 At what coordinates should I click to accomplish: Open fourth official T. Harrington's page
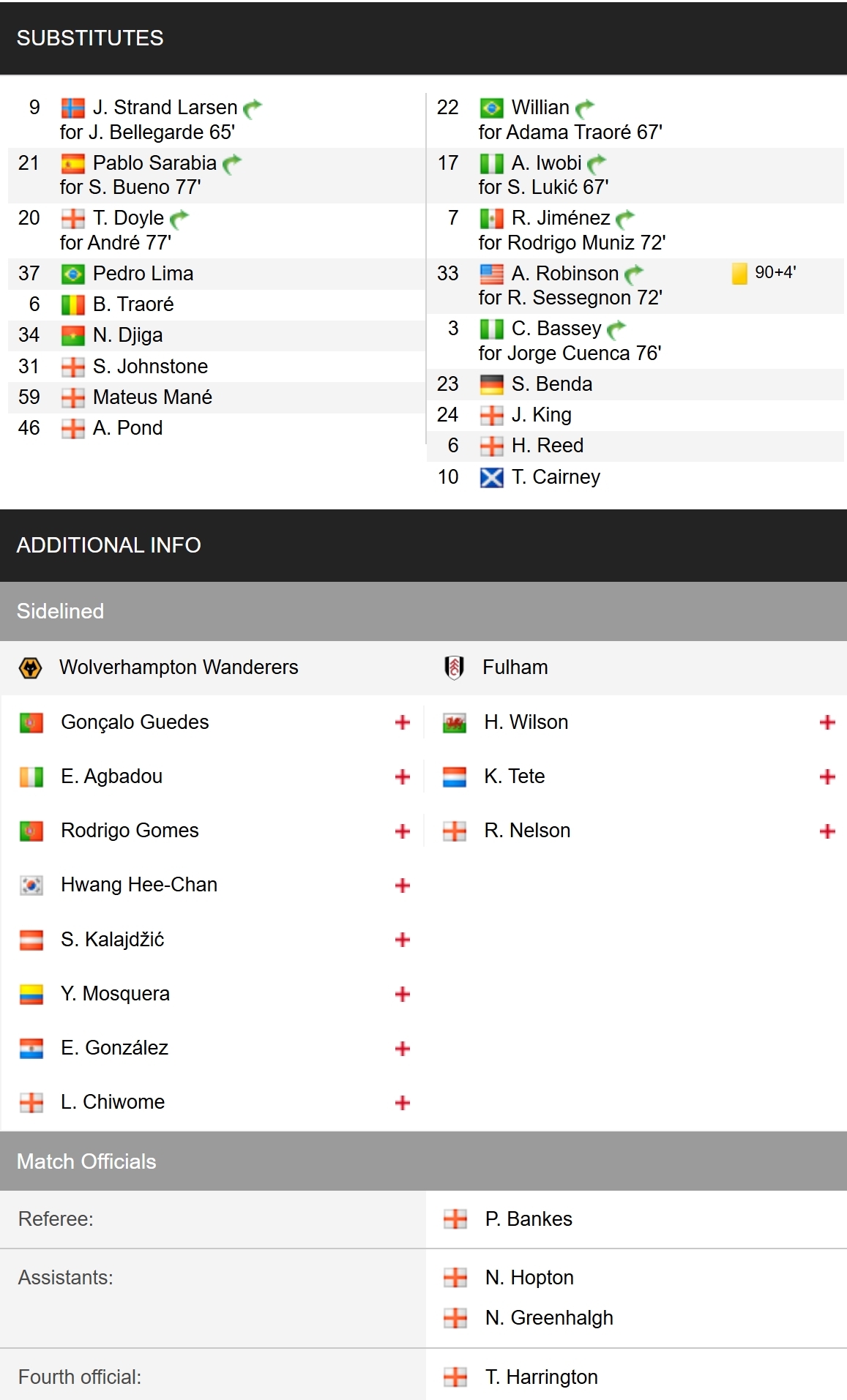(541, 1377)
